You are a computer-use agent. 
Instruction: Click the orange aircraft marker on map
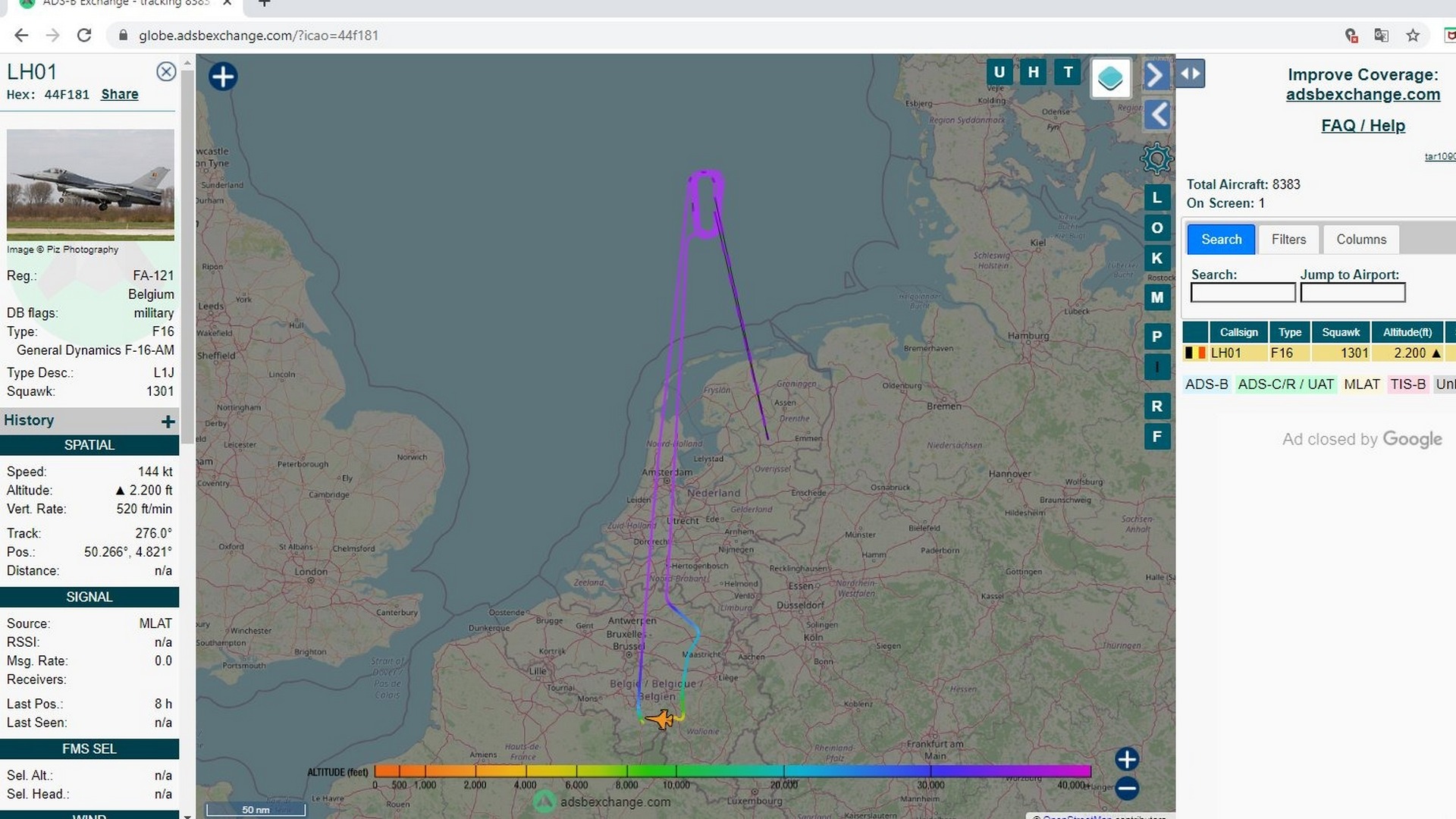(661, 719)
